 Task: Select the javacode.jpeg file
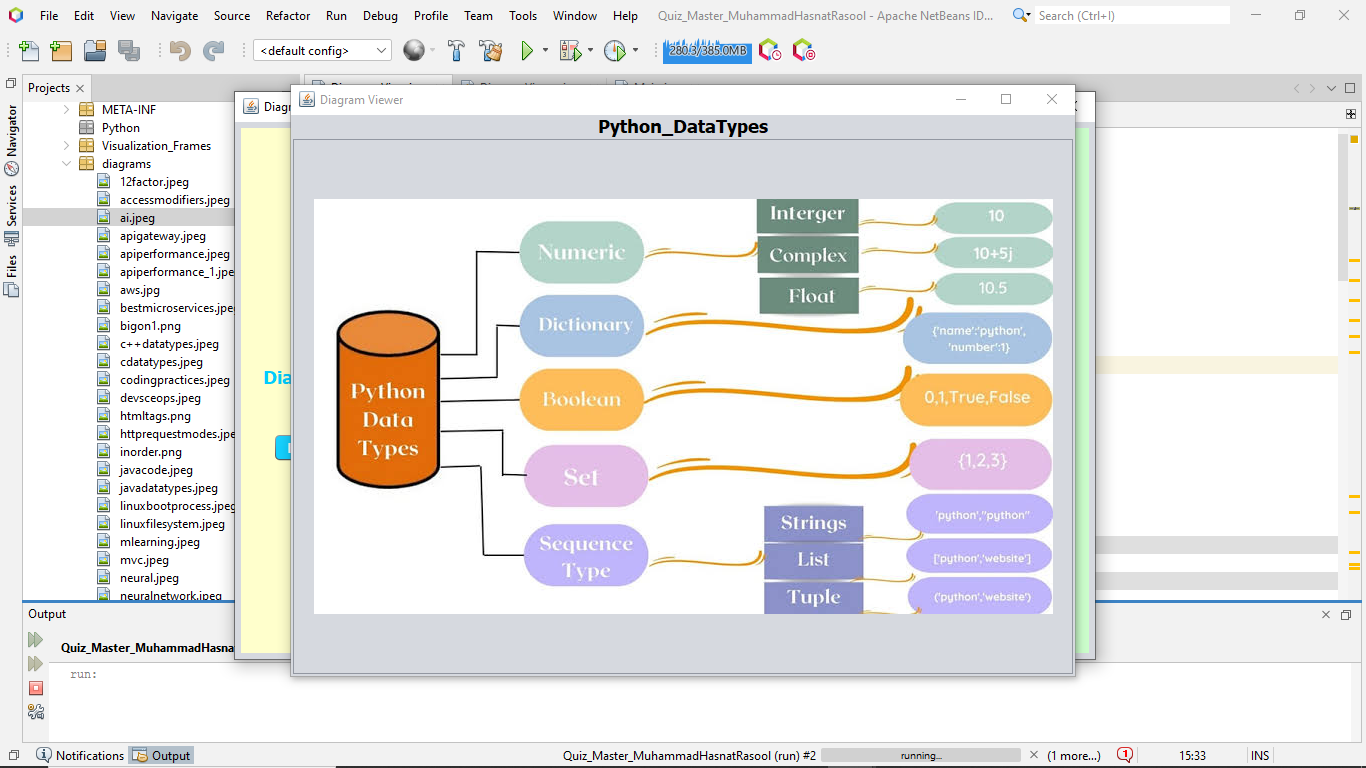tap(156, 469)
